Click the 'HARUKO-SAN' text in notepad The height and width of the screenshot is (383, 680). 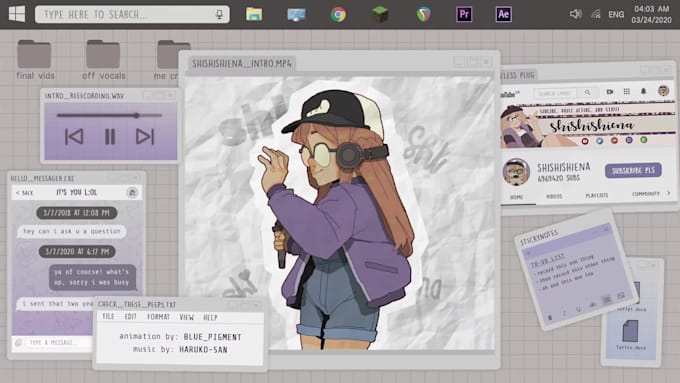[x=203, y=349]
